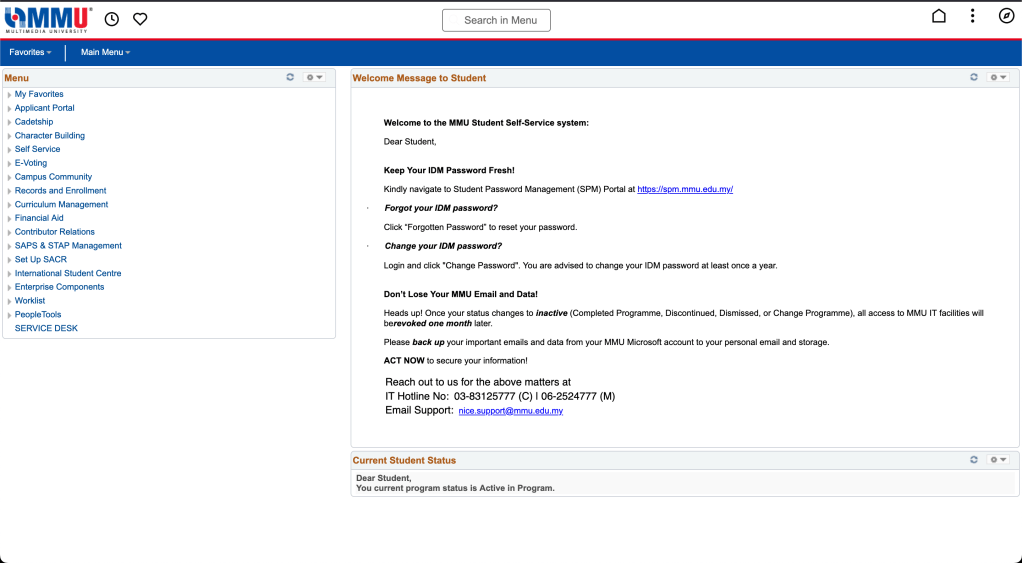The width and height of the screenshot is (1022, 563).
Task: Open the Recently Visited clock icon
Action: click(112, 19)
